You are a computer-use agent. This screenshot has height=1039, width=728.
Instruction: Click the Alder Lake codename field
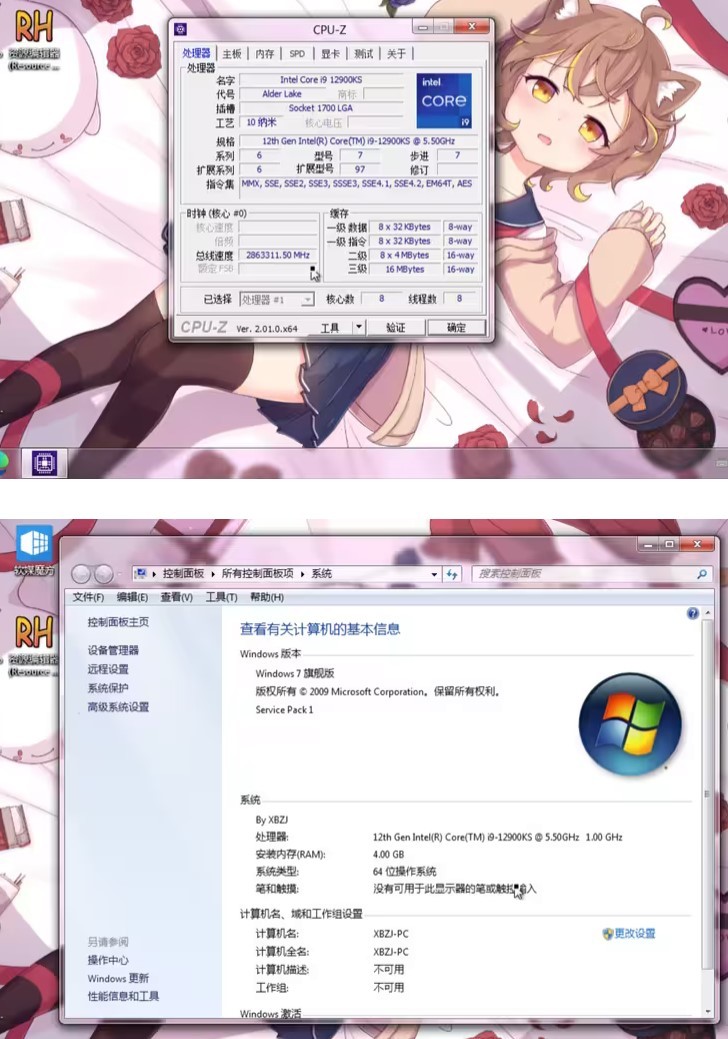coord(282,94)
